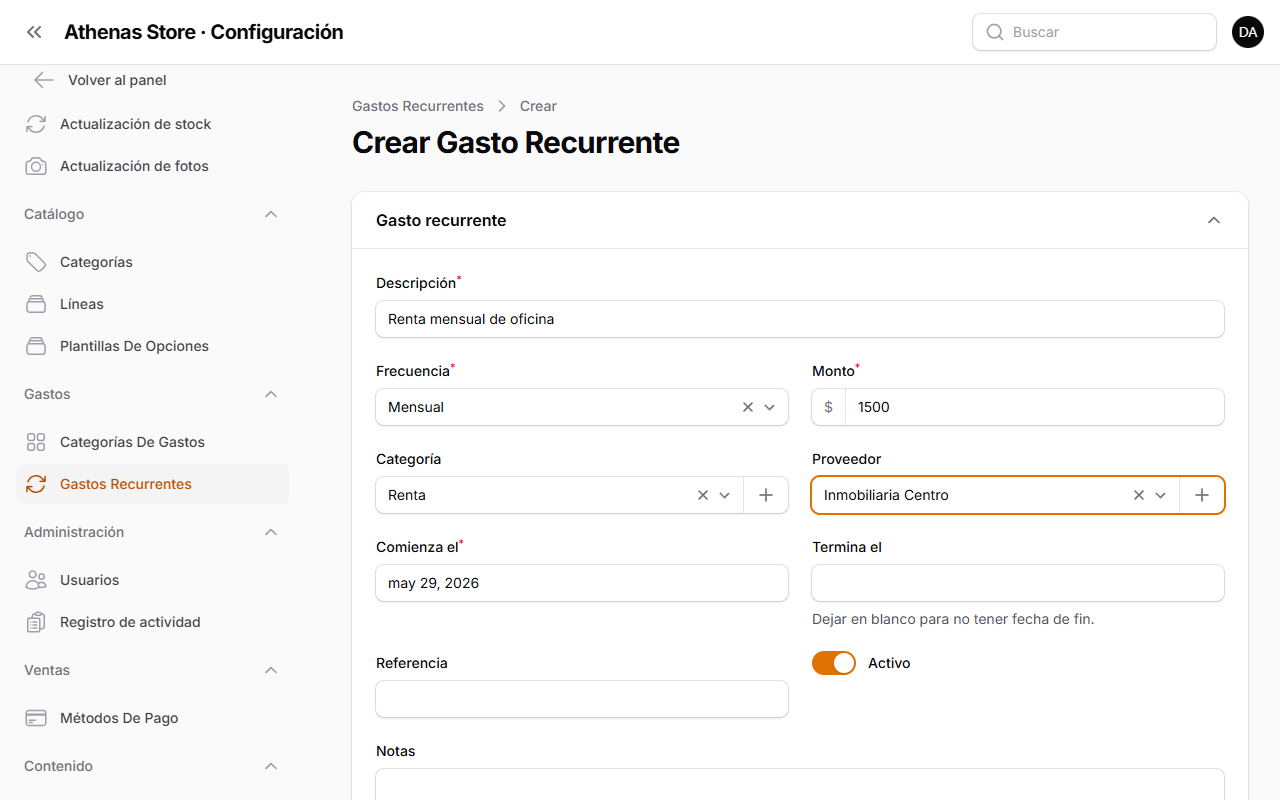Go to Líneas in sidebar

click(x=152, y=304)
